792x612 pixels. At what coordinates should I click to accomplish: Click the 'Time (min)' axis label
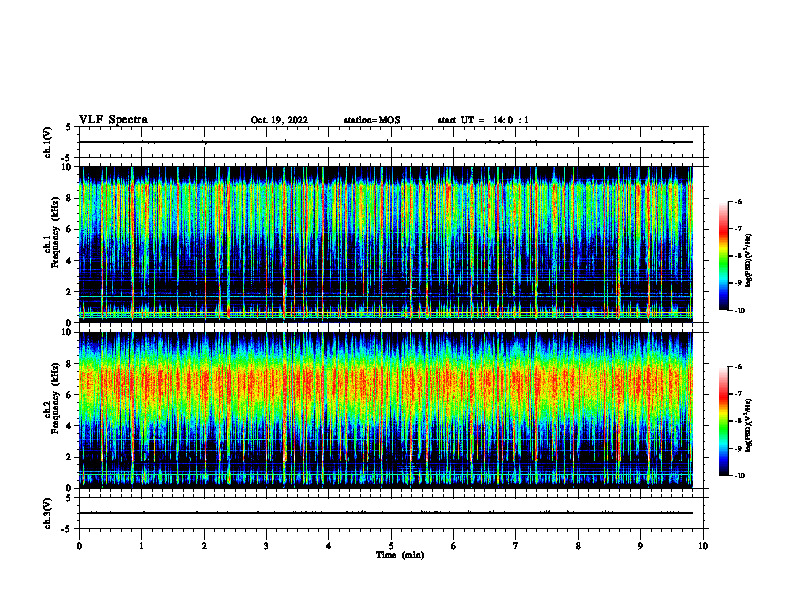[x=400, y=555]
